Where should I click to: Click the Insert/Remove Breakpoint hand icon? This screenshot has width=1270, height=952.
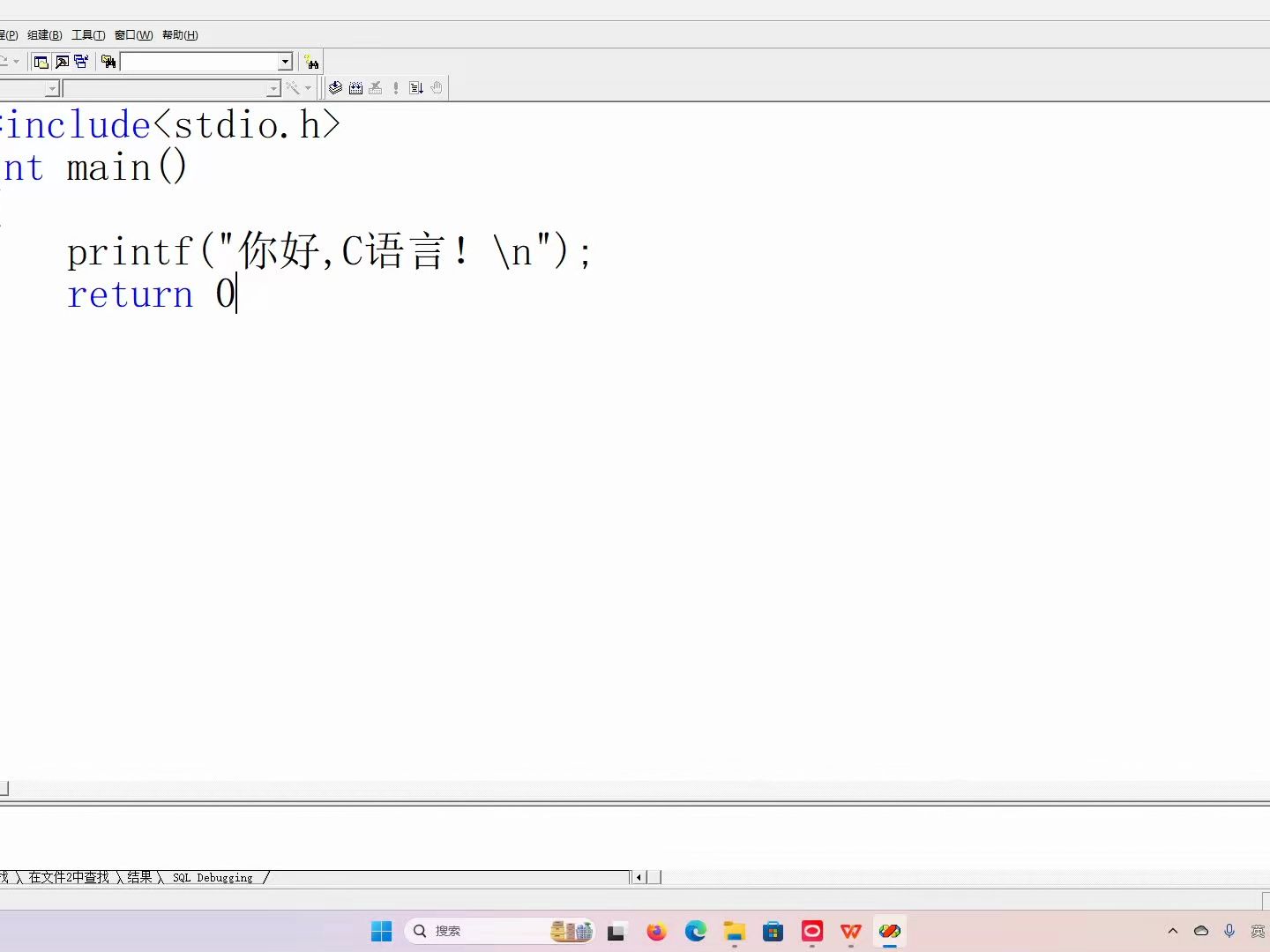click(x=437, y=88)
